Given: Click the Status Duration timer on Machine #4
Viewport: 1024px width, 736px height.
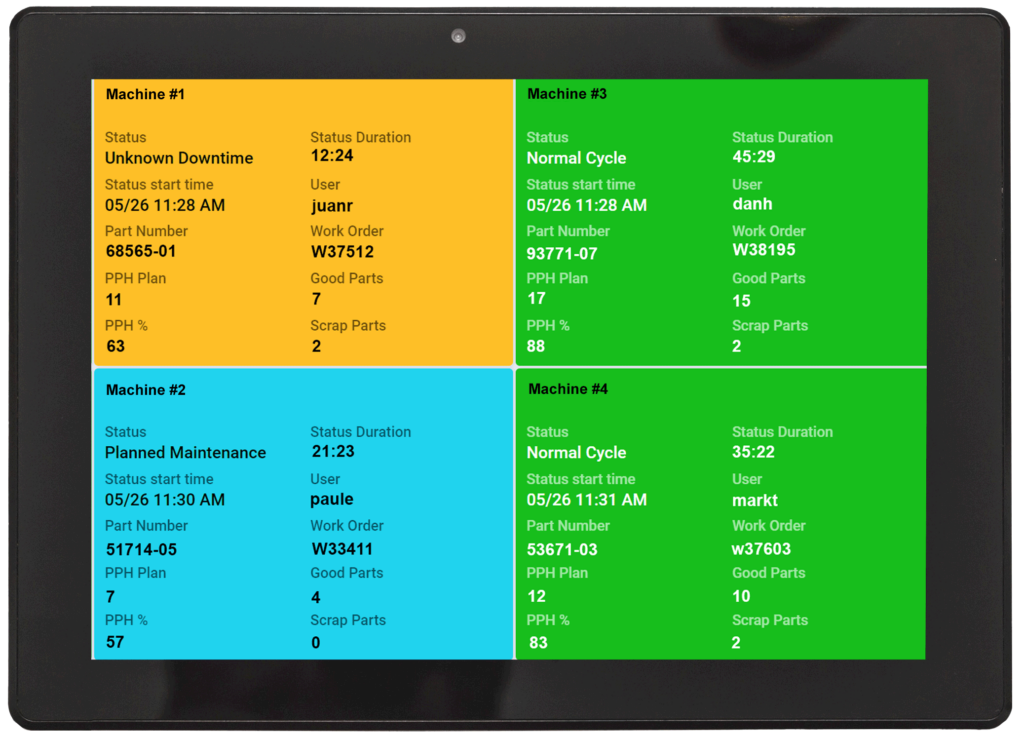Looking at the screenshot, I should pyautogui.click(x=753, y=452).
